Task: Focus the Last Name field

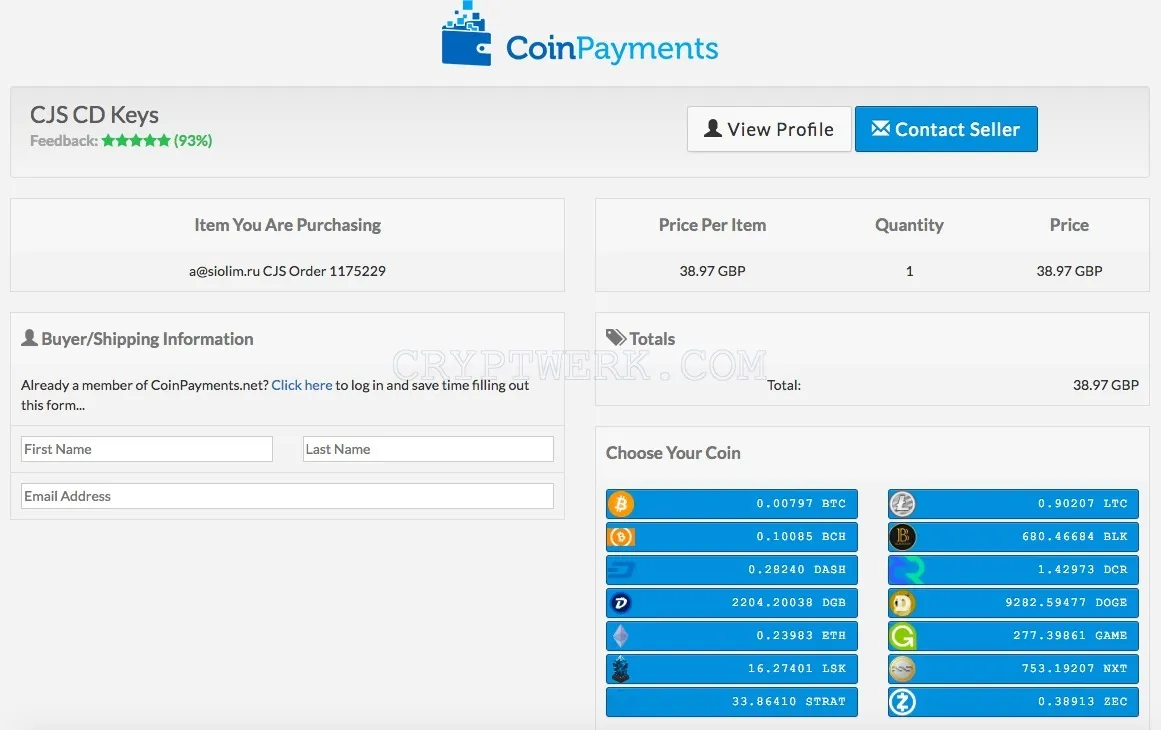Action: 428,449
